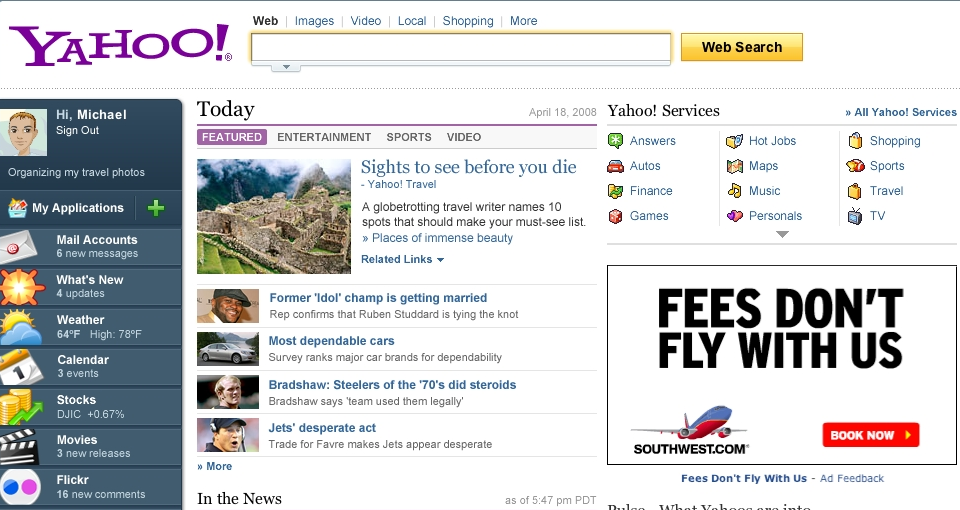Open the TV icon in services list

pyautogui.click(x=855, y=216)
